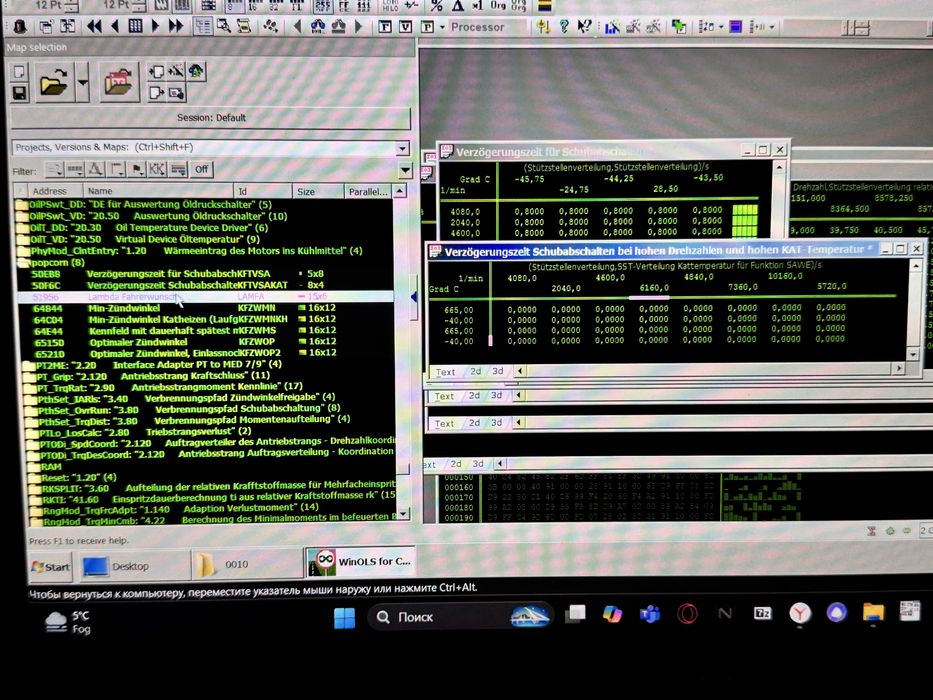Open dropdown arrow at right of Filter row

click(405, 171)
